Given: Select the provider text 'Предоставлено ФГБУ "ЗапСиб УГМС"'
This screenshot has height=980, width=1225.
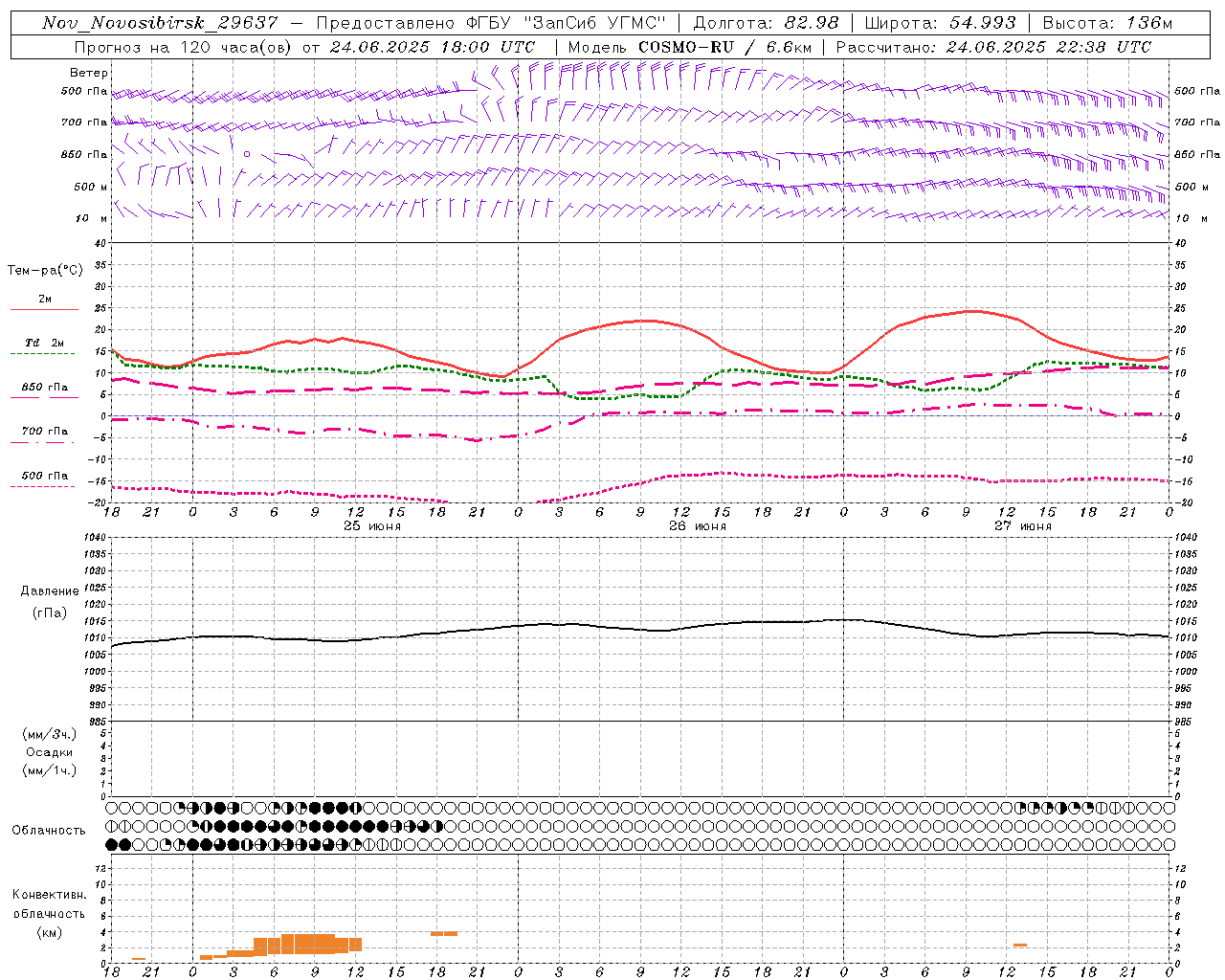Looking at the screenshot, I should pos(490,23).
